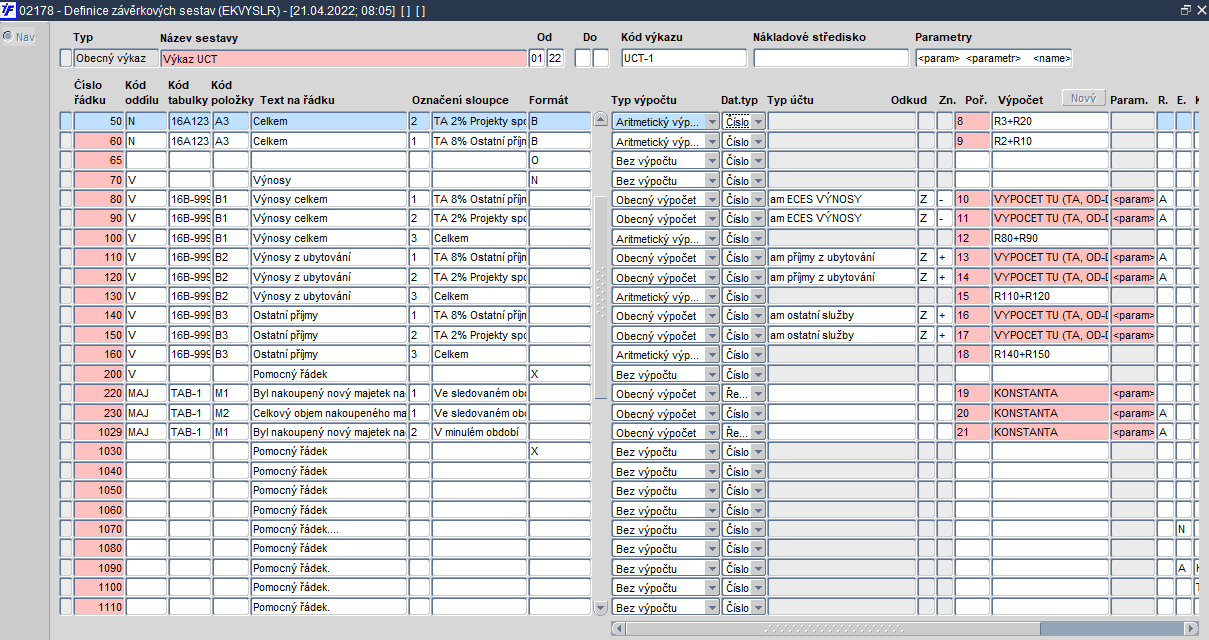
Task: Expand Typ výpočtu dropdown for row 80
Action: pos(711,199)
